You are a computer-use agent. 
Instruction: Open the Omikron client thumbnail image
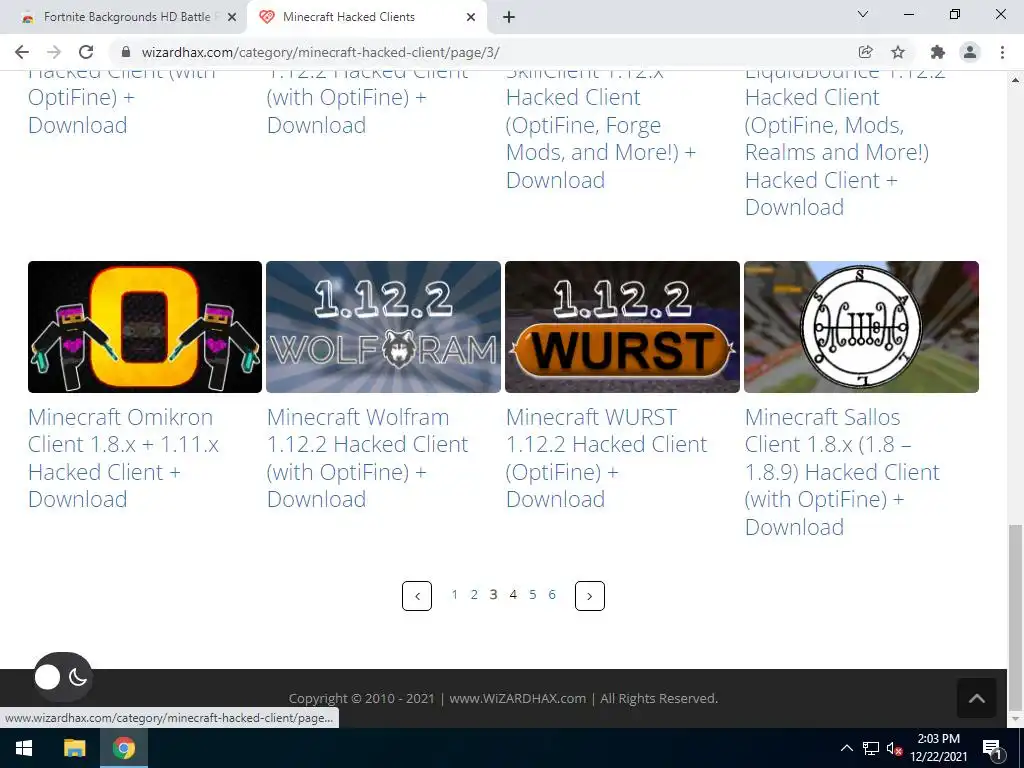pyautogui.click(x=145, y=327)
